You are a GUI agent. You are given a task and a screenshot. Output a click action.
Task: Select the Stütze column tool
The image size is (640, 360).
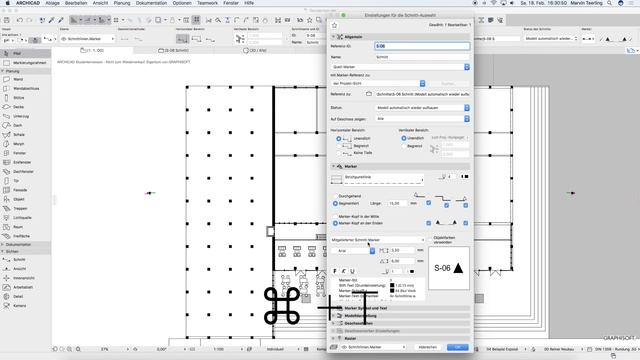pyautogui.click(x=25, y=98)
